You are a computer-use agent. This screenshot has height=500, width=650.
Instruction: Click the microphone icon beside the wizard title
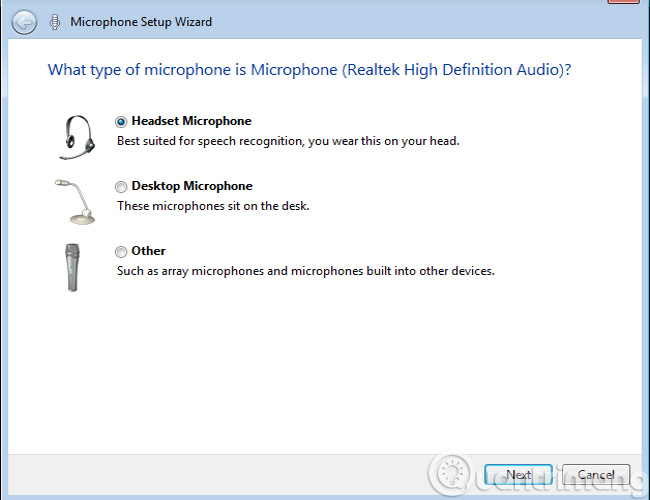[x=54, y=22]
